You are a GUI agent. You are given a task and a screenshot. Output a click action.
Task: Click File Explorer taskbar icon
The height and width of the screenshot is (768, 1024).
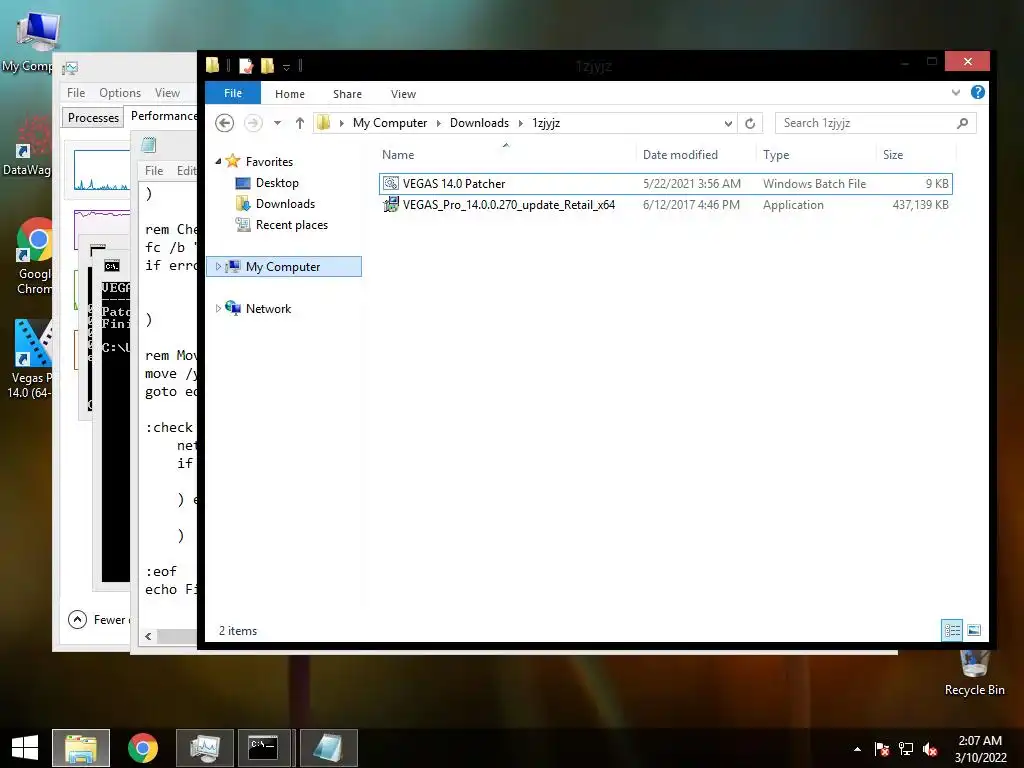coord(81,748)
